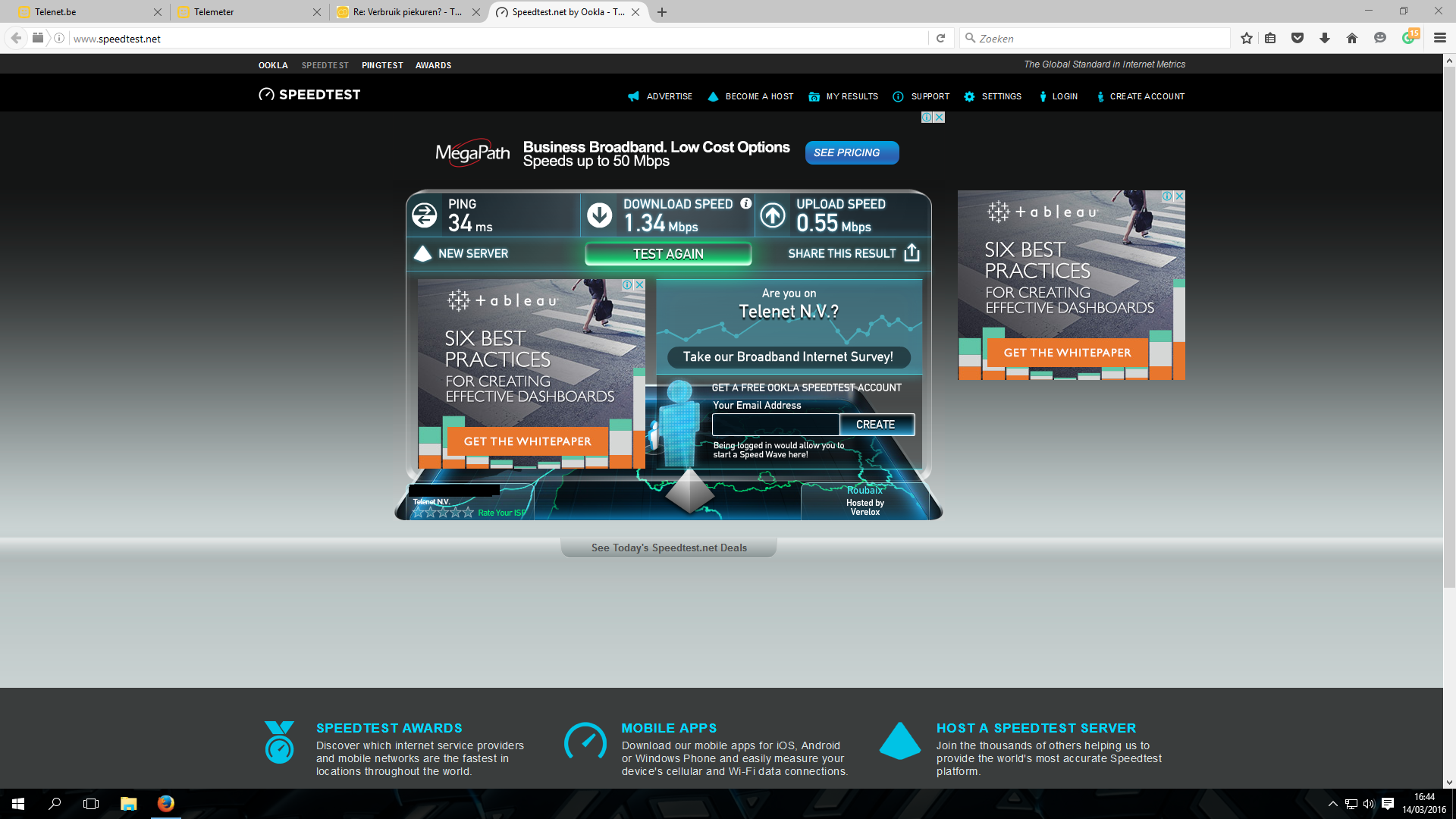This screenshot has width=1456, height=819.
Task: Open Windows taskbar search
Action: pyautogui.click(x=55, y=804)
